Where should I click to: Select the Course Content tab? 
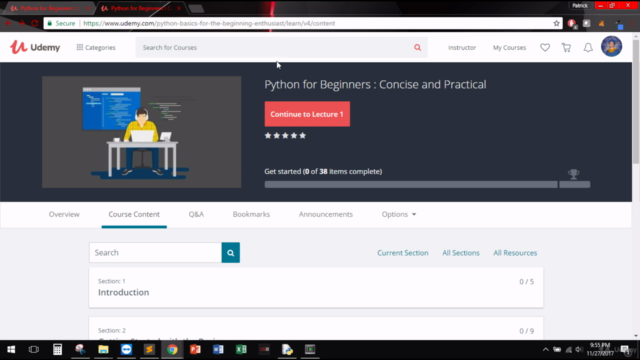[x=134, y=214]
